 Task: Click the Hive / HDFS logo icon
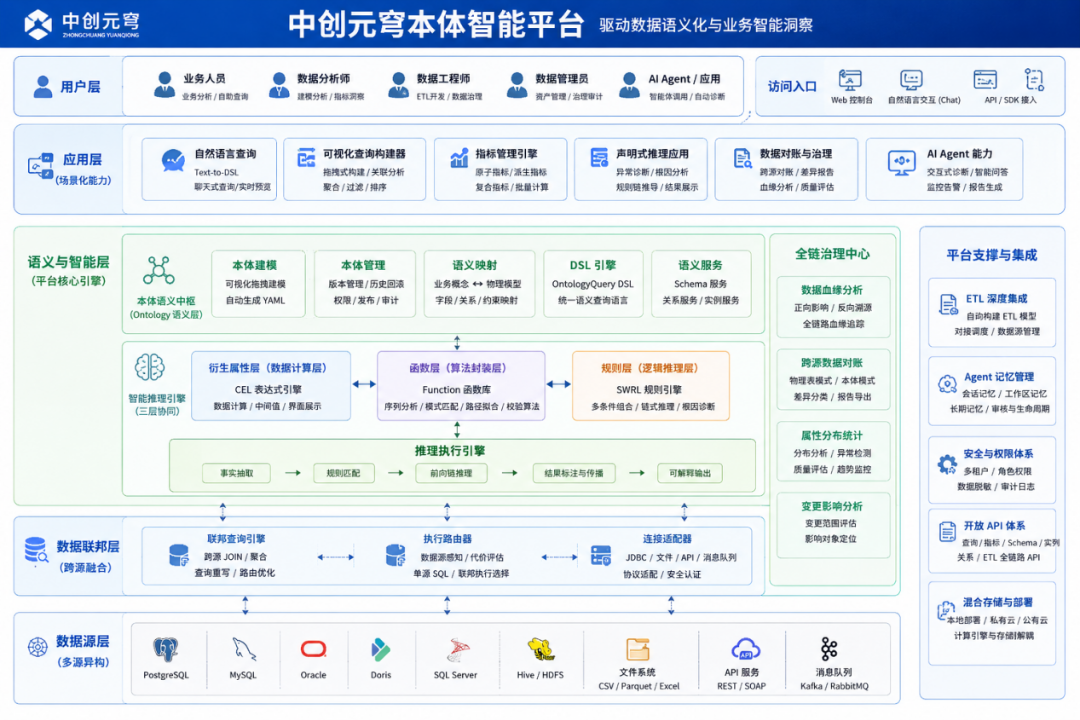click(x=541, y=650)
